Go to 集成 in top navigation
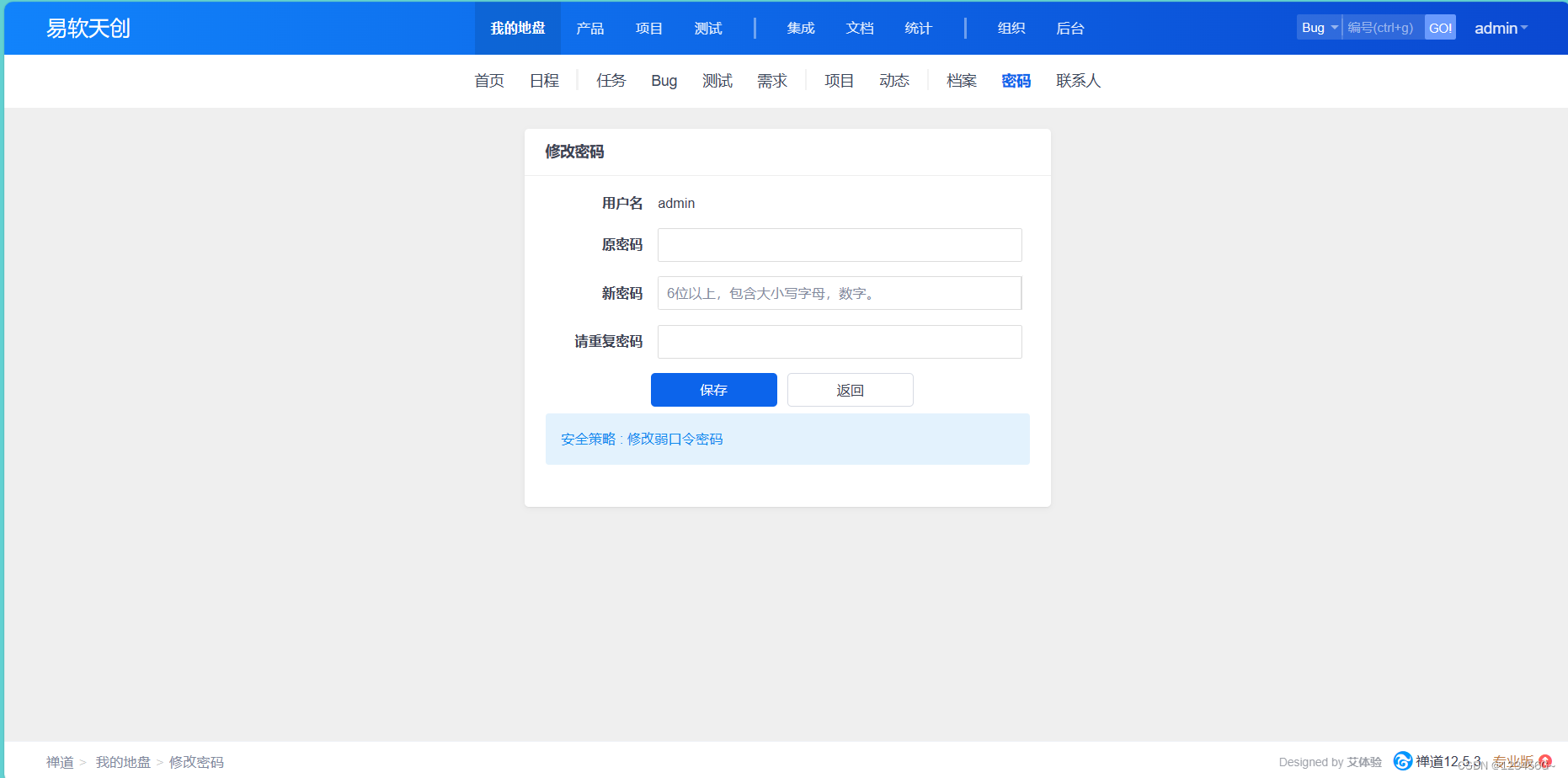 (800, 28)
